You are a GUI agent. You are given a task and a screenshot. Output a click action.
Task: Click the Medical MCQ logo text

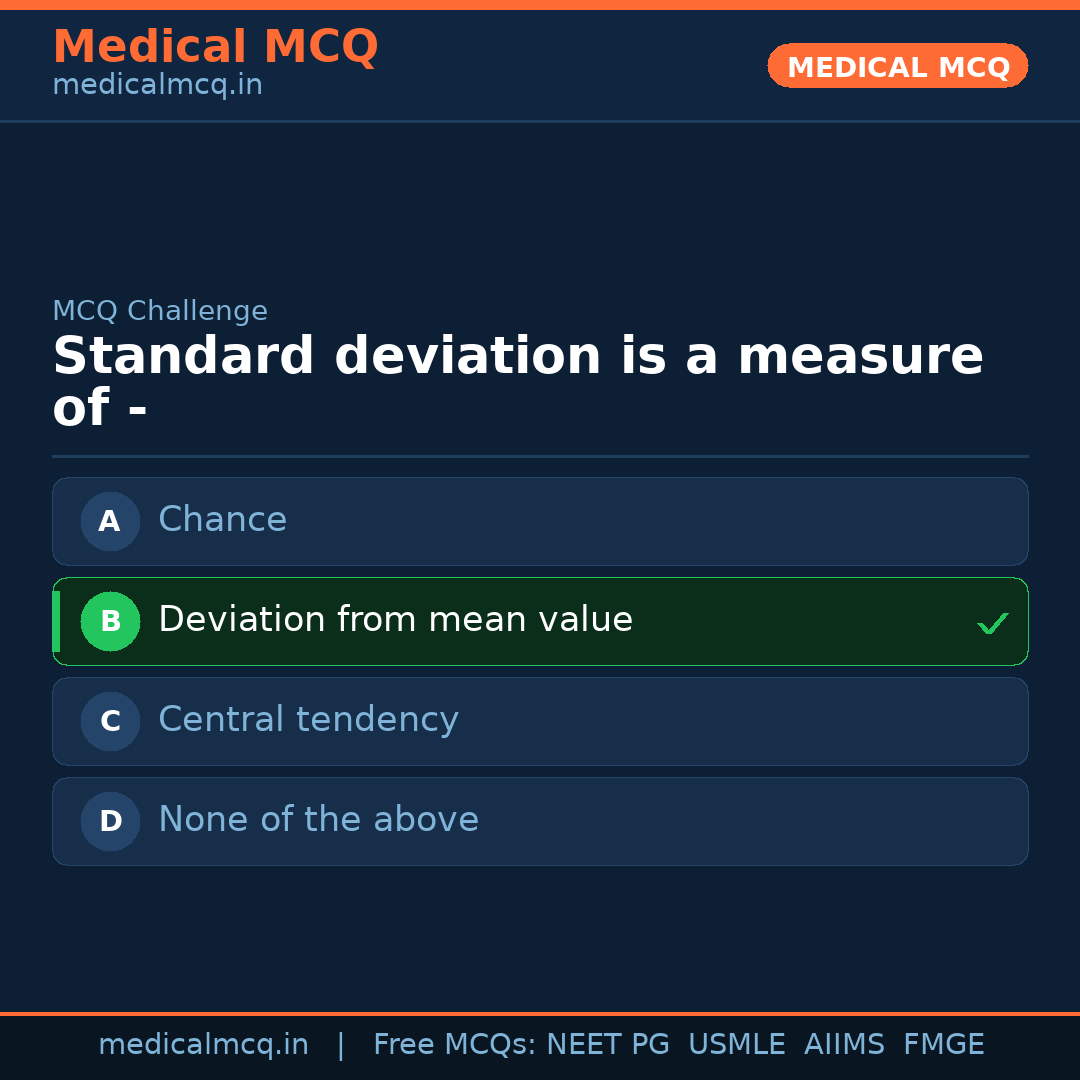point(215,47)
